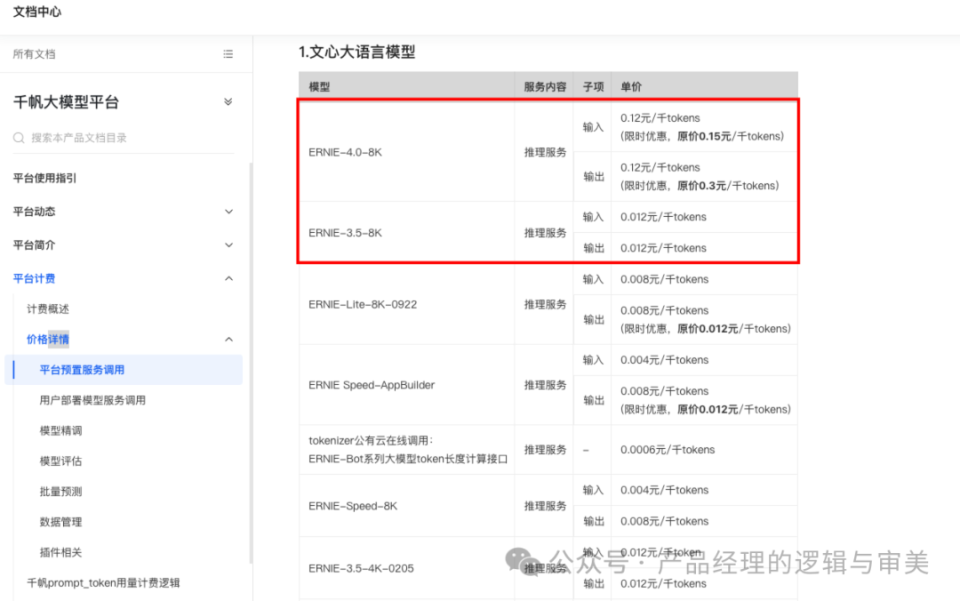
Task: Collapse 千帆大模型平台 using the double chevron
Action: click(228, 101)
